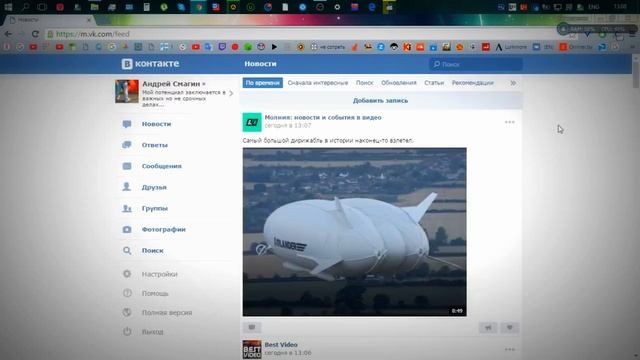Reload the page with the refresh icon
Viewport: 640px width, 360px height.
pyautogui.click(x=36, y=34)
